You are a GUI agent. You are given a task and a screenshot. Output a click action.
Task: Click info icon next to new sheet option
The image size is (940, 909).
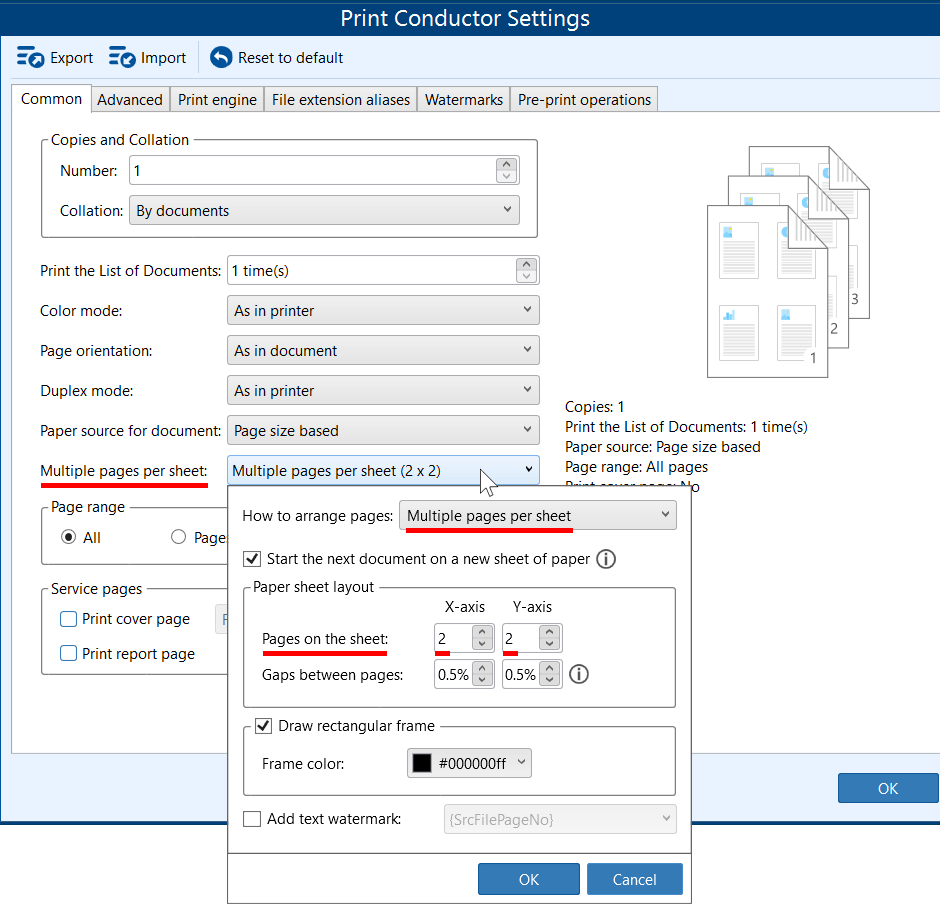[605, 559]
